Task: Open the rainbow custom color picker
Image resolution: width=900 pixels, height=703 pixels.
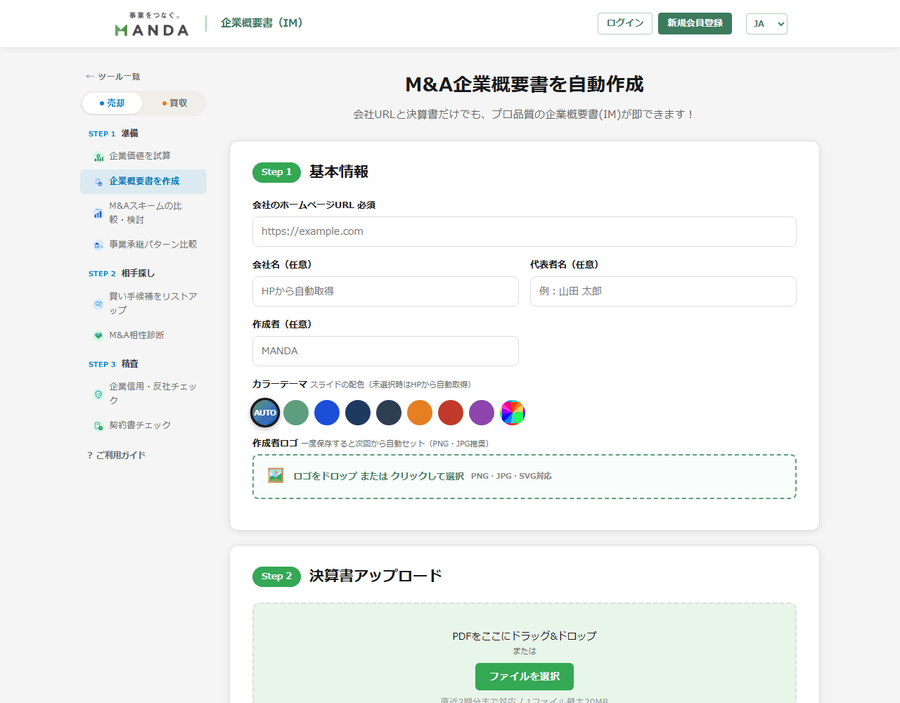Action: (513, 413)
